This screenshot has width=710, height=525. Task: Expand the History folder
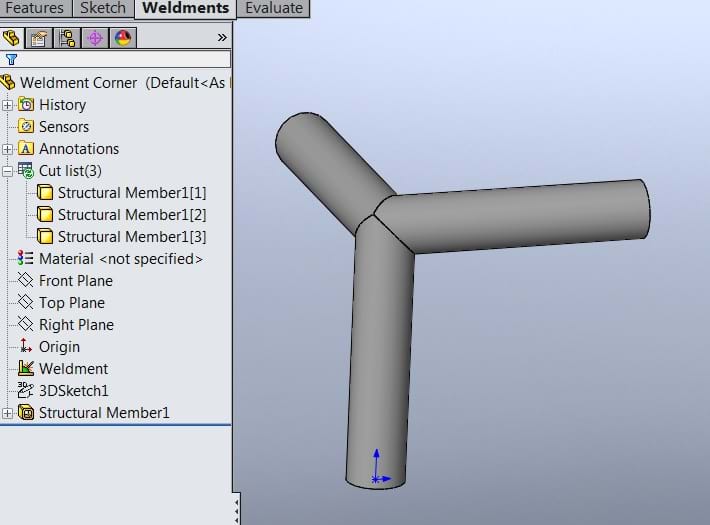[x=8, y=105]
